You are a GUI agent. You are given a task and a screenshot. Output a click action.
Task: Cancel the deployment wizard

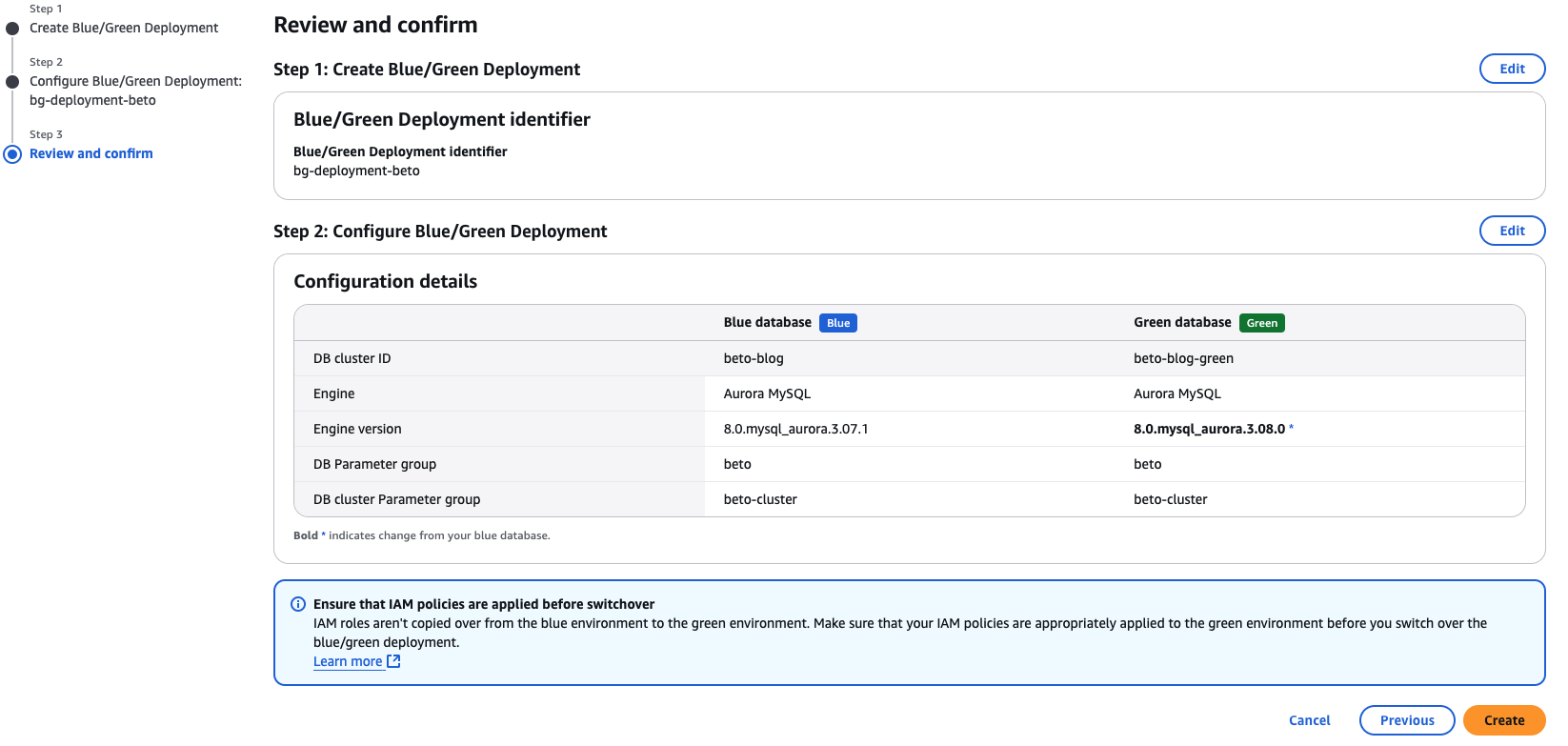(1309, 720)
